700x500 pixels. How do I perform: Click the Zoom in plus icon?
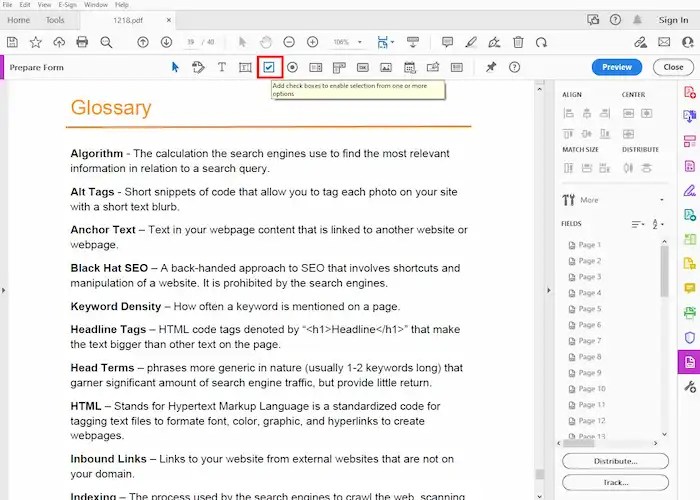[x=312, y=42]
